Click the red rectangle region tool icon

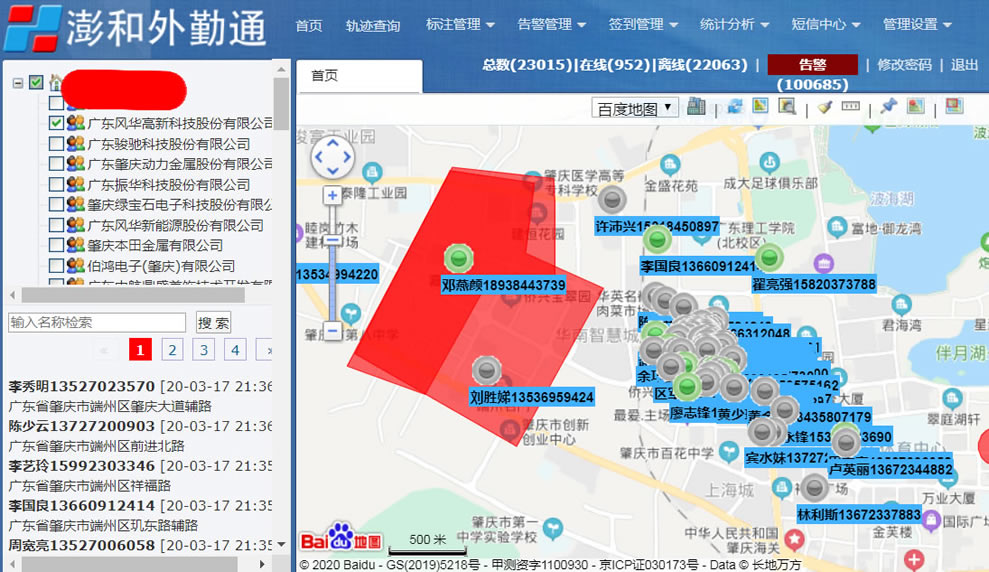954,106
